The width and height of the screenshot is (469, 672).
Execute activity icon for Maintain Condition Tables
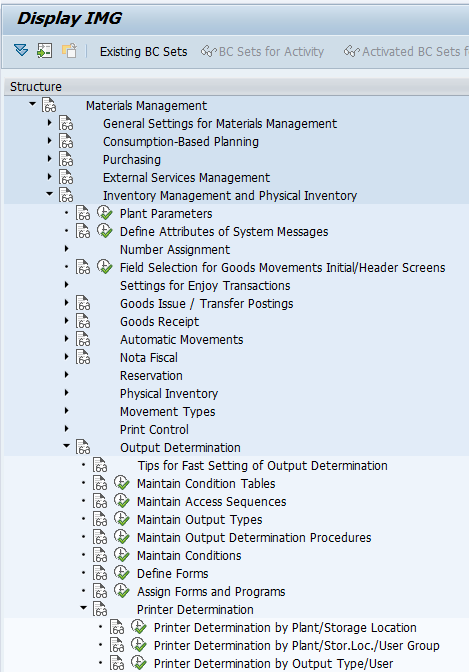(x=122, y=483)
